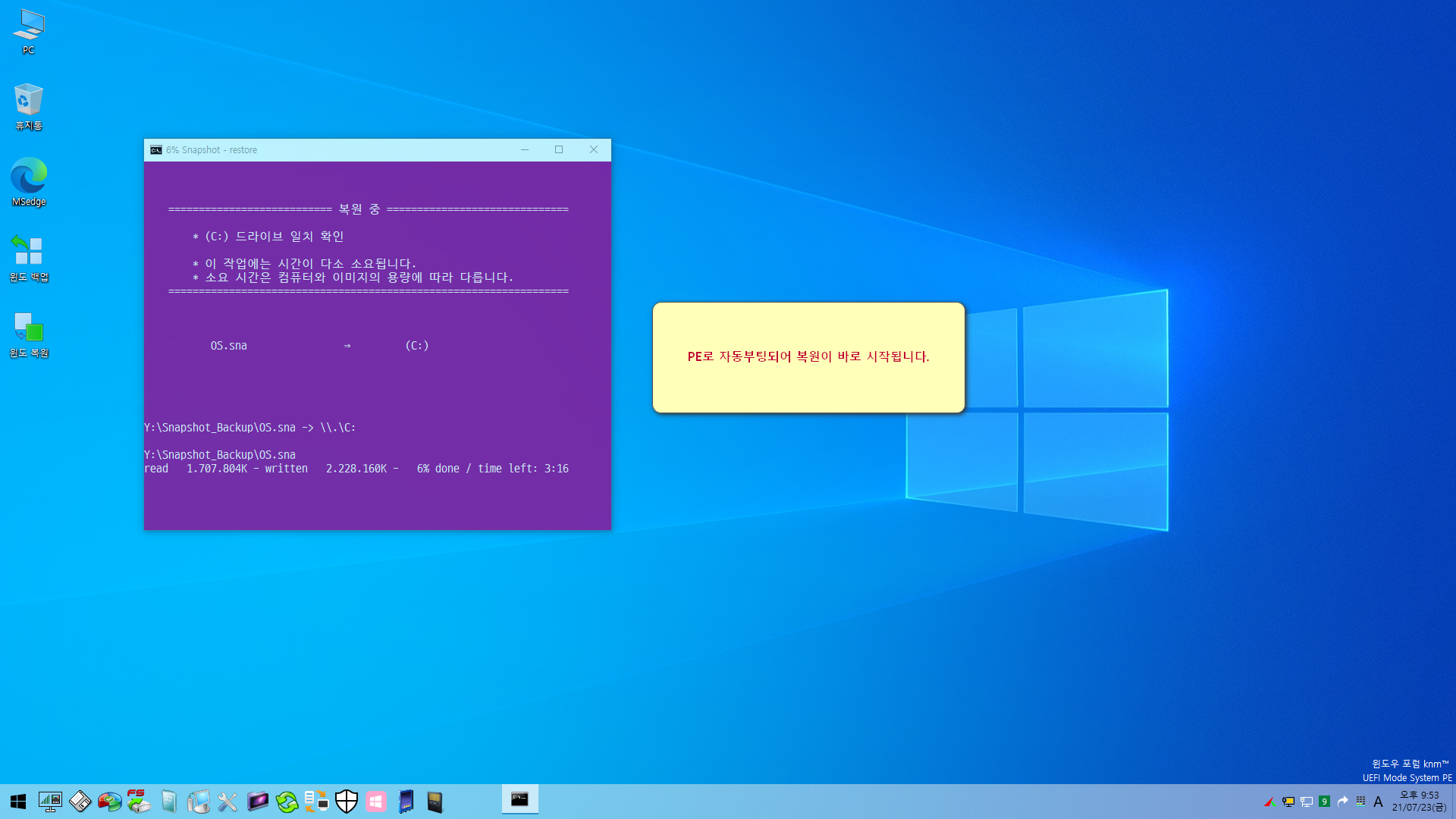Click the green number 9 tray icon

point(1324,802)
